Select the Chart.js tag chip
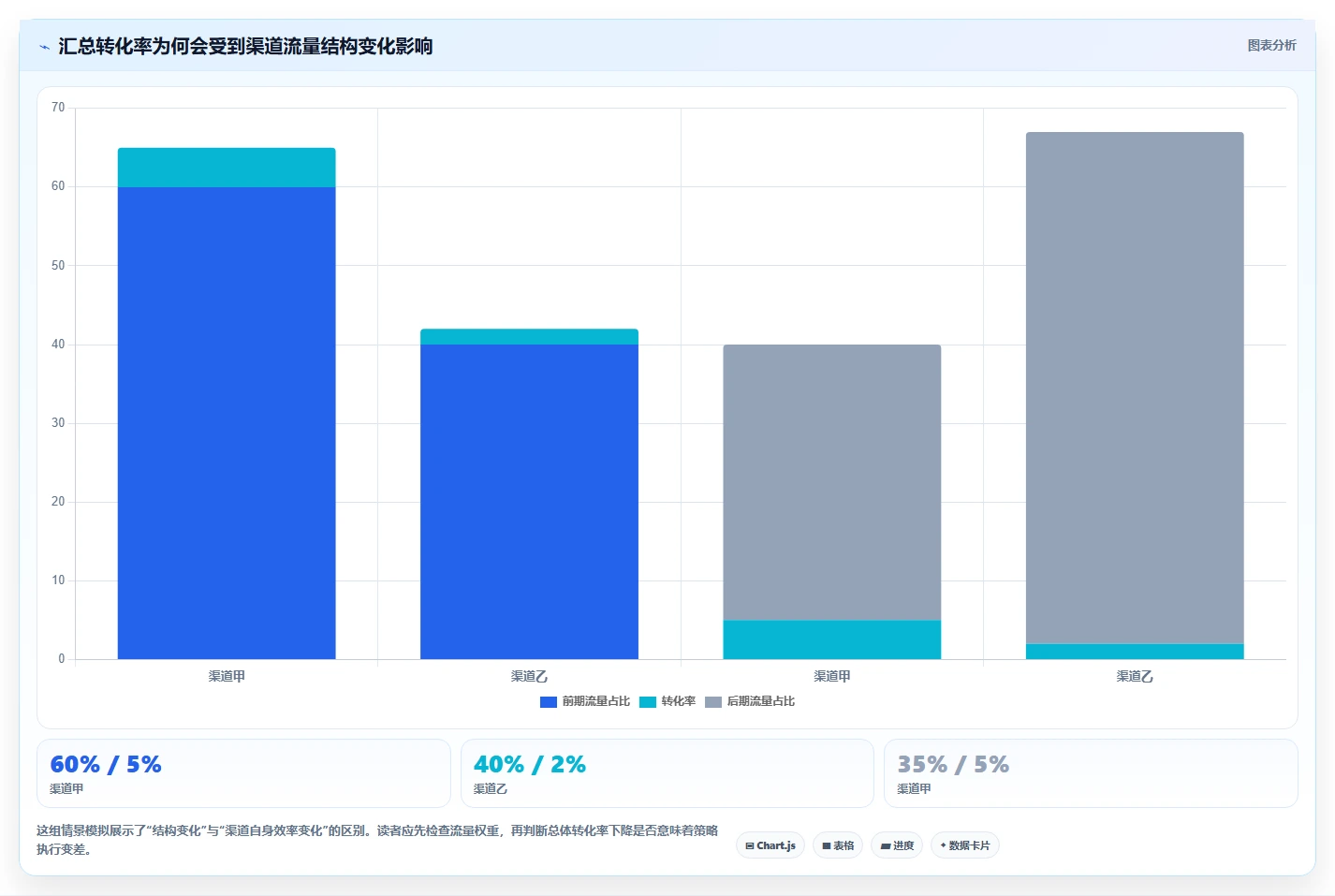1335x896 pixels. click(x=770, y=845)
